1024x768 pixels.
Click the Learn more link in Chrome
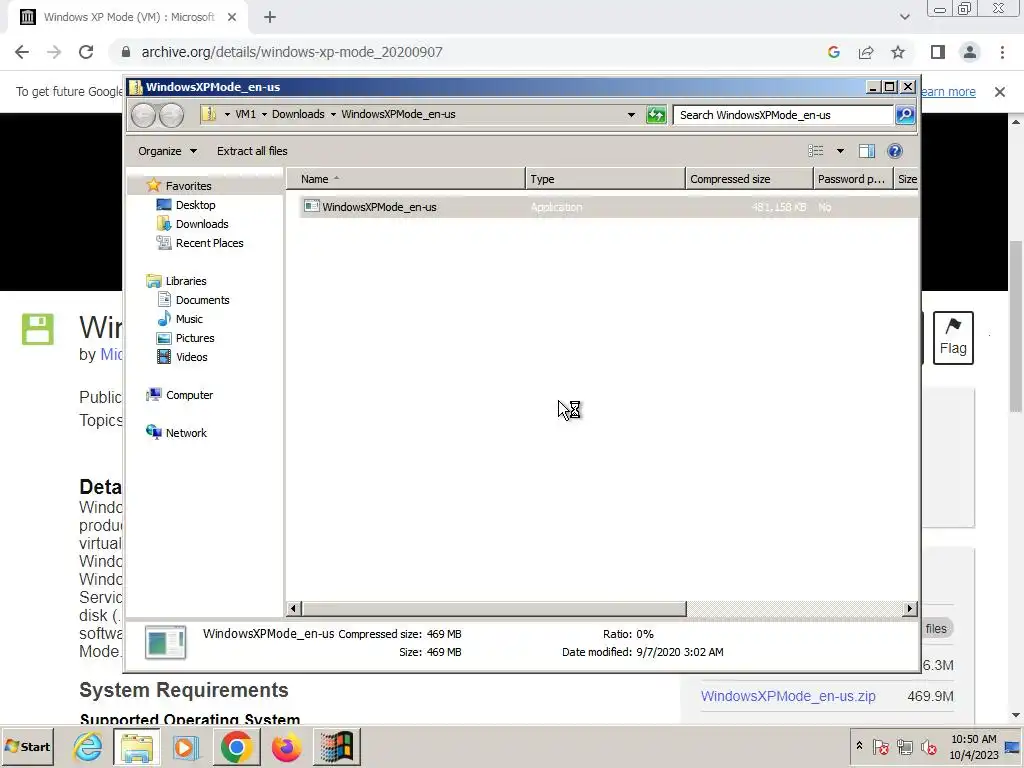coord(948,92)
